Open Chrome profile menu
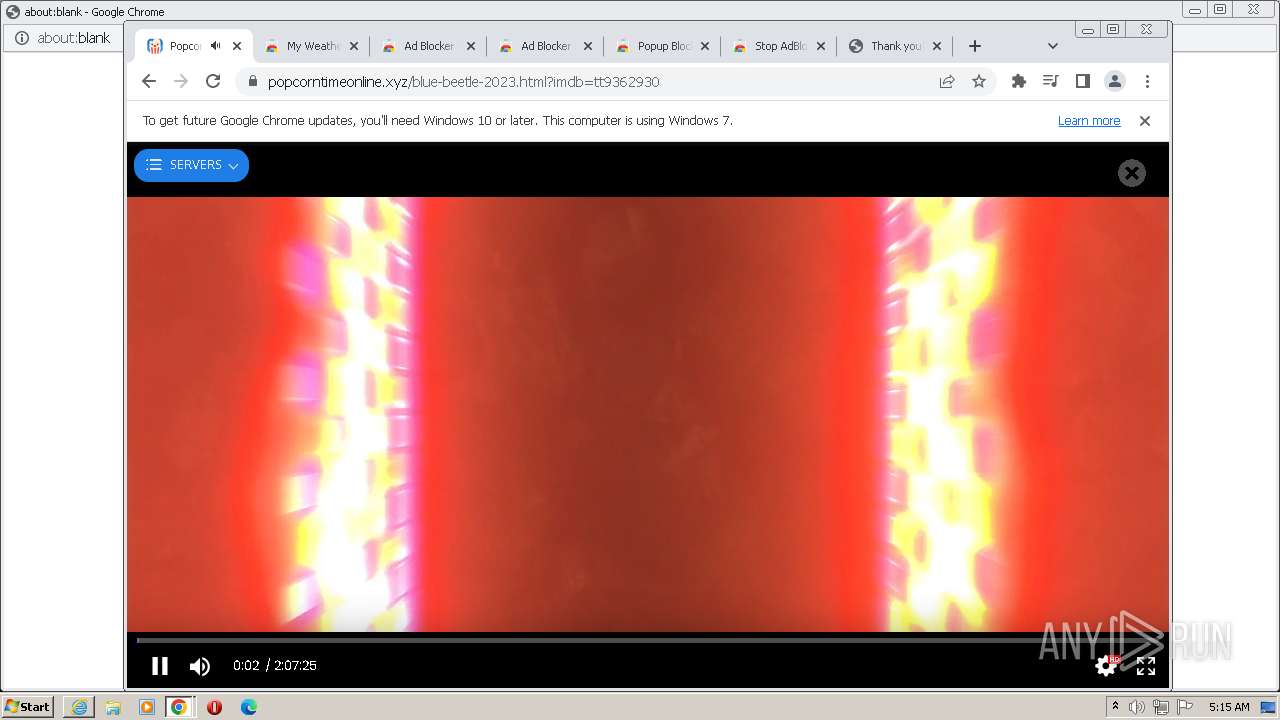This screenshot has width=1280, height=720. (1115, 82)
